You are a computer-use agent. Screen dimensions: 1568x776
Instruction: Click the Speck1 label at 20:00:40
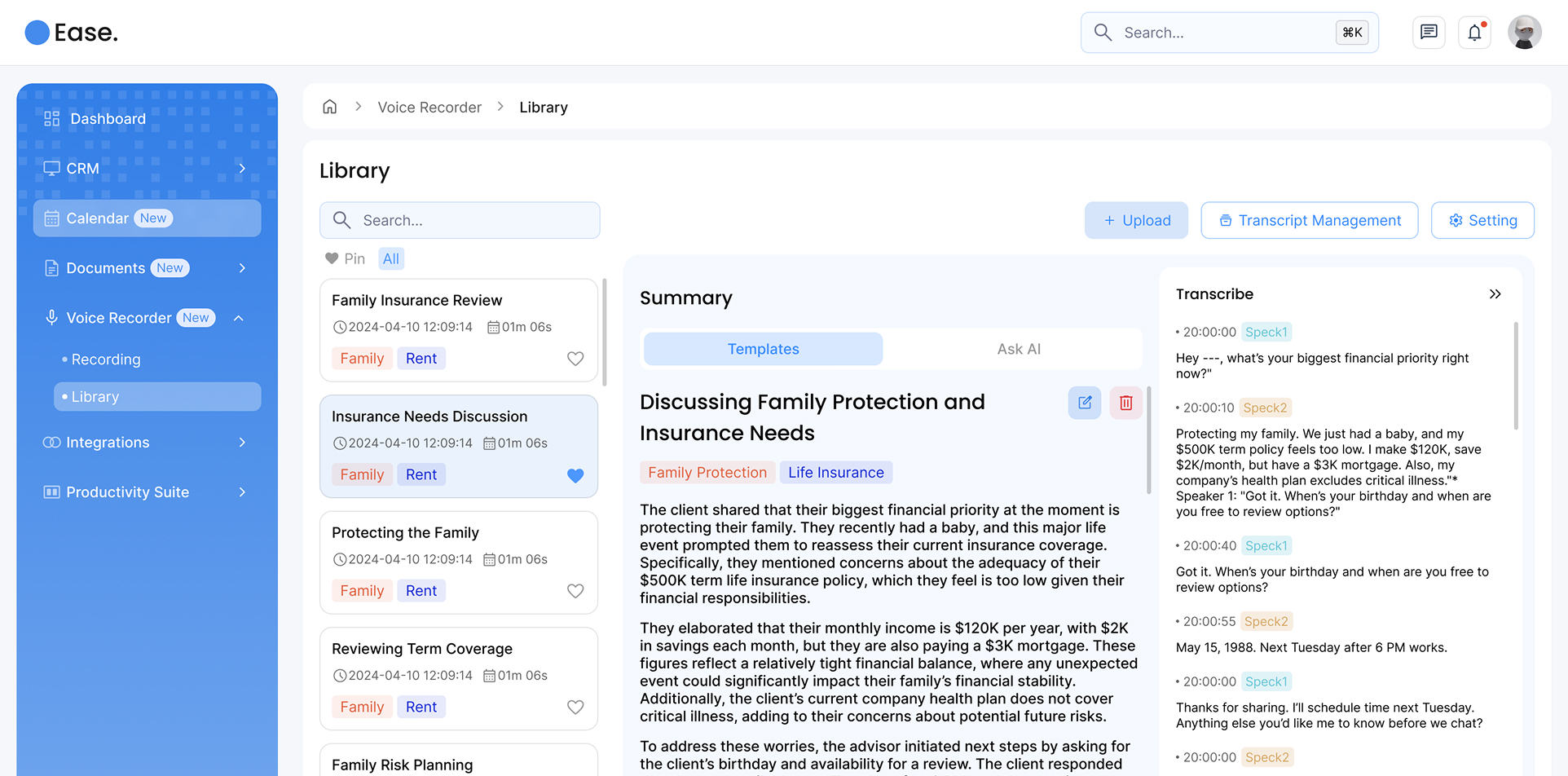[1266, 546]
